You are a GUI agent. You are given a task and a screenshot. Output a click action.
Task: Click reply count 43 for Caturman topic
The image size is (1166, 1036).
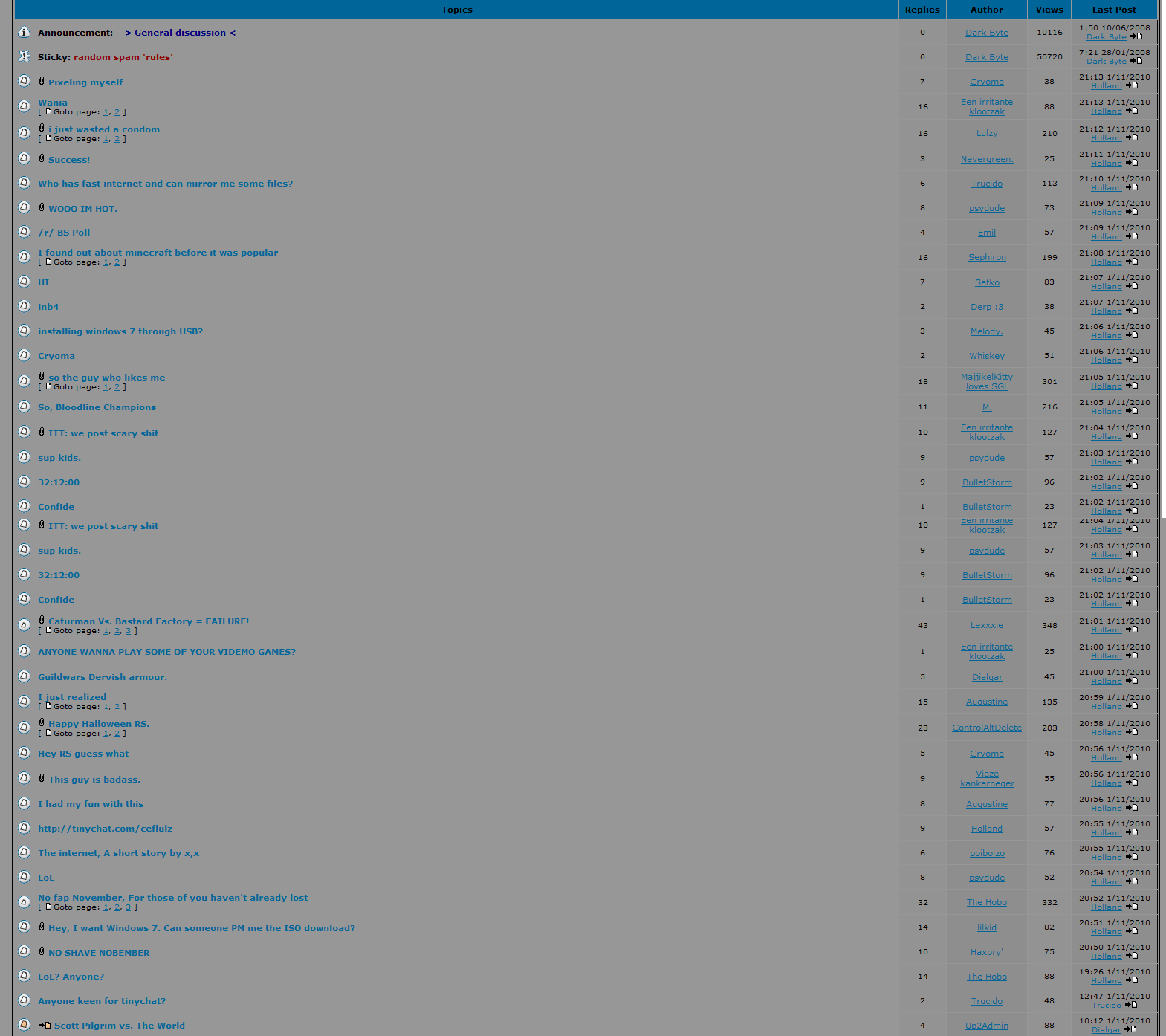click(923, 626)
